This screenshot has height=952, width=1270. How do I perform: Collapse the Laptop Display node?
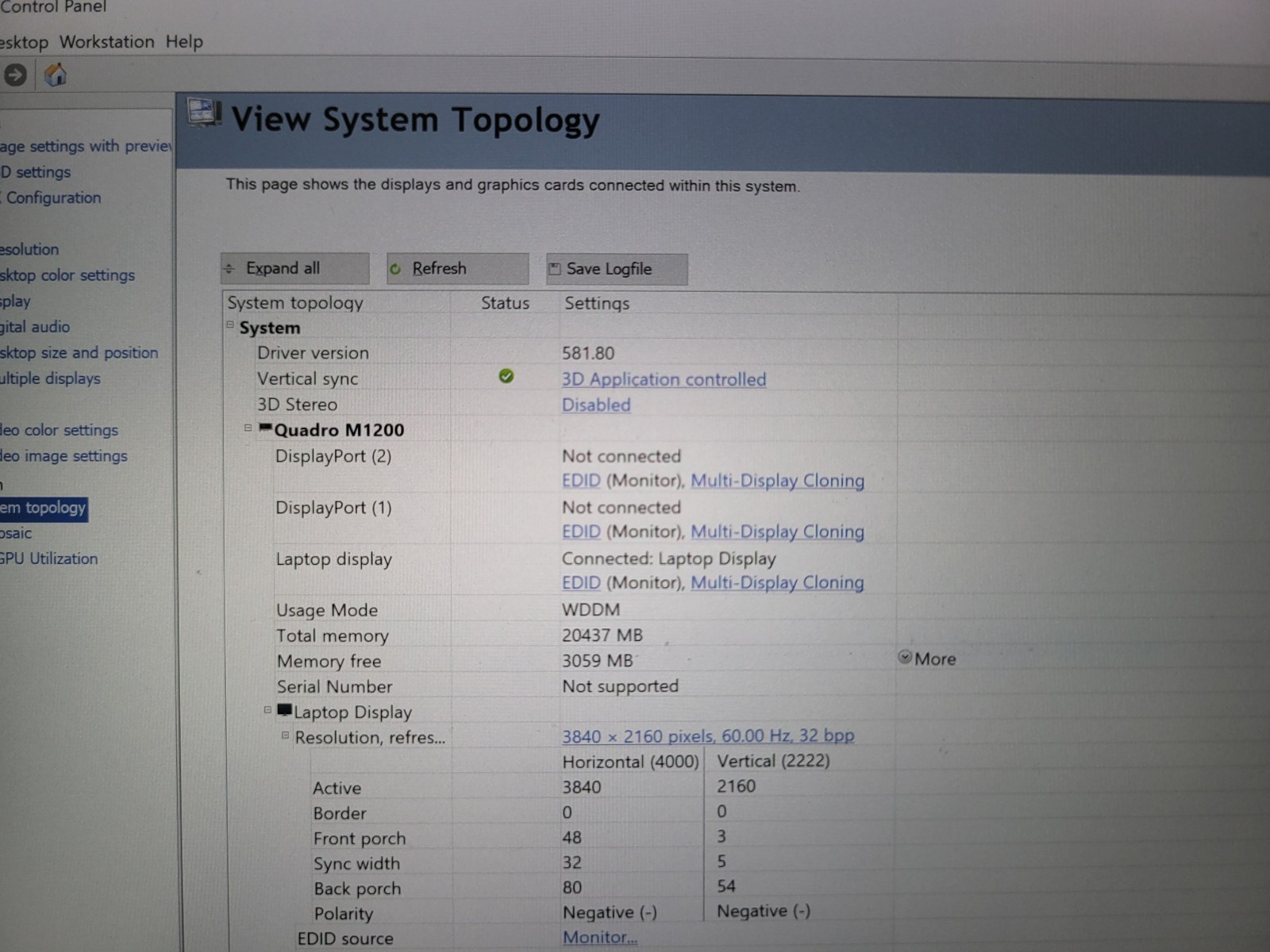[x=268, y=710]
